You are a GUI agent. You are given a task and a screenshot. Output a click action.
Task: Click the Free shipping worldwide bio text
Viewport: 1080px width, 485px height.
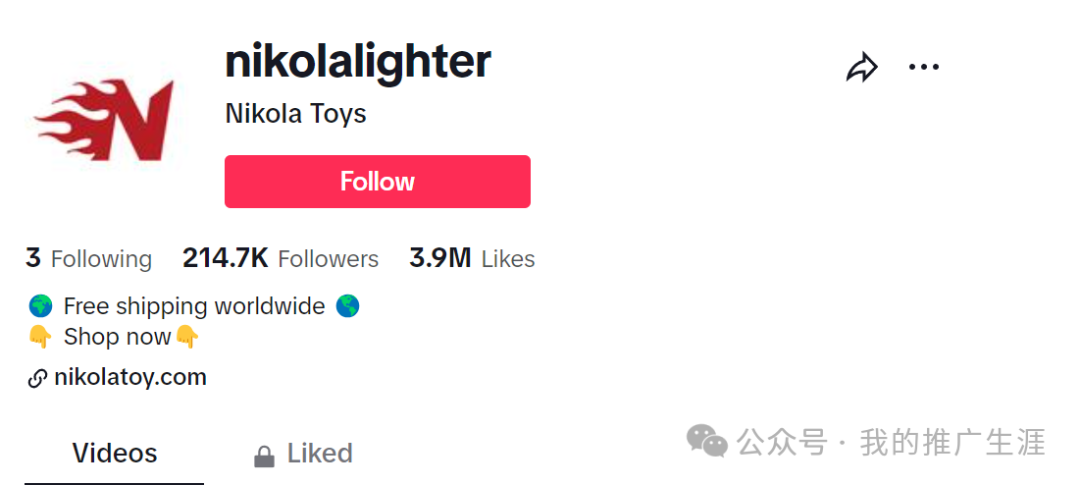pyautogui.click(x=194, y=306)
